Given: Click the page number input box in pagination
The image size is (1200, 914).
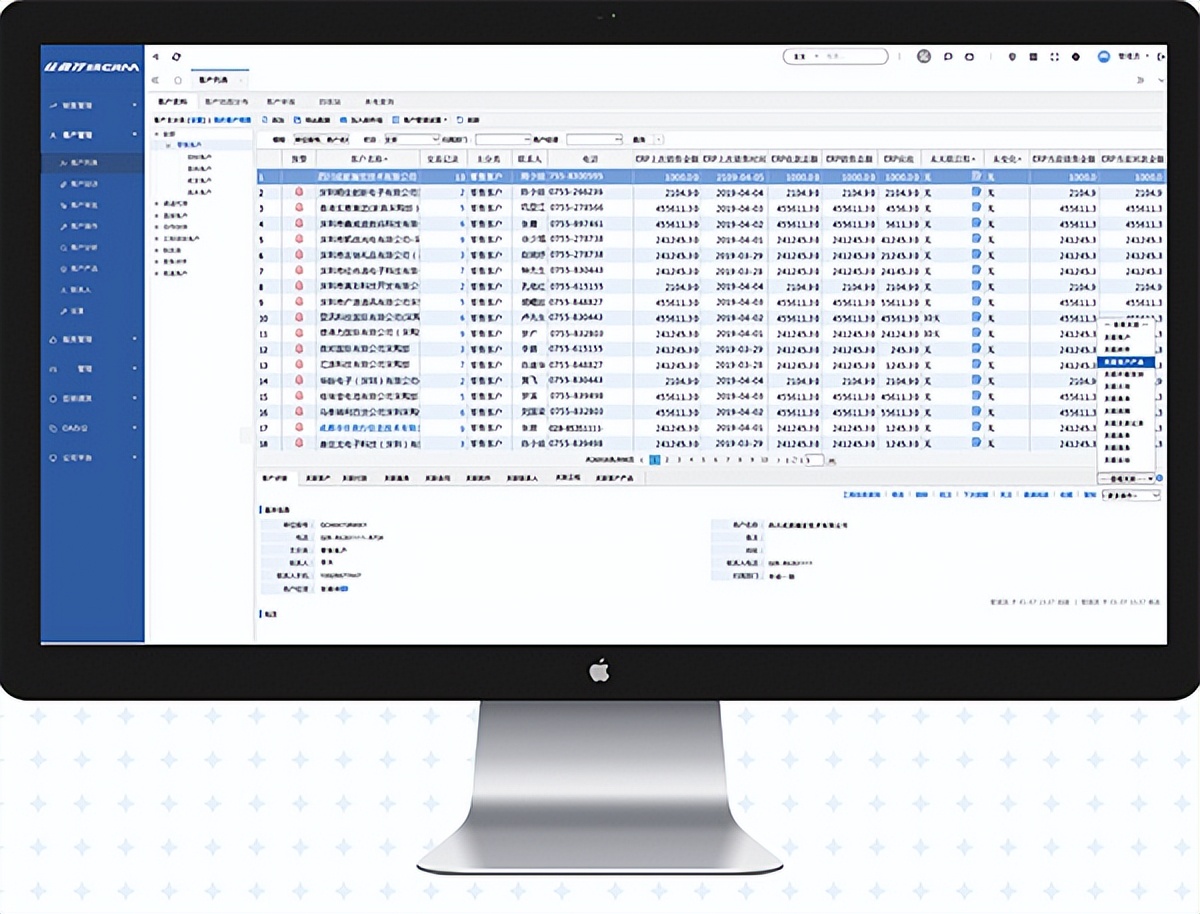Looking at the screenshot, I should 814,460.
